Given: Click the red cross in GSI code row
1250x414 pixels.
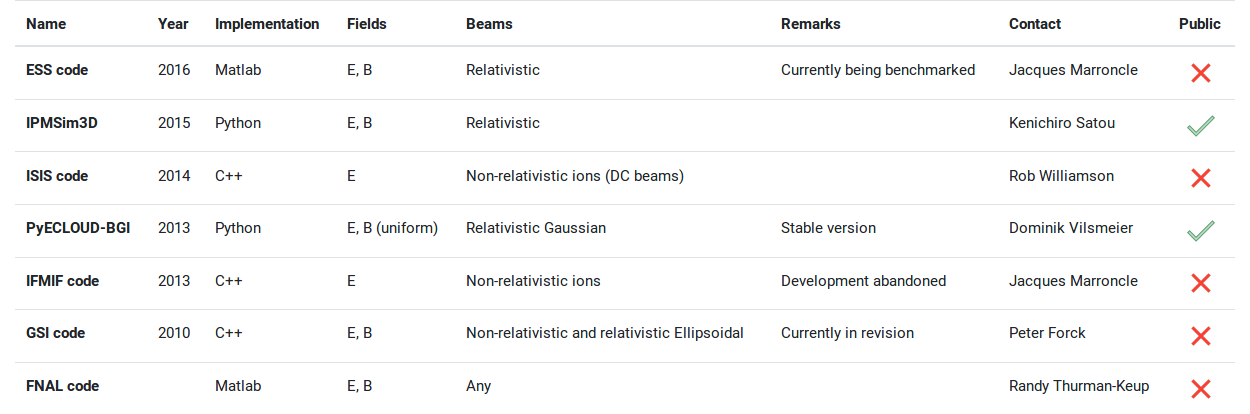Looking at the screenshot, I should 1201,336.
